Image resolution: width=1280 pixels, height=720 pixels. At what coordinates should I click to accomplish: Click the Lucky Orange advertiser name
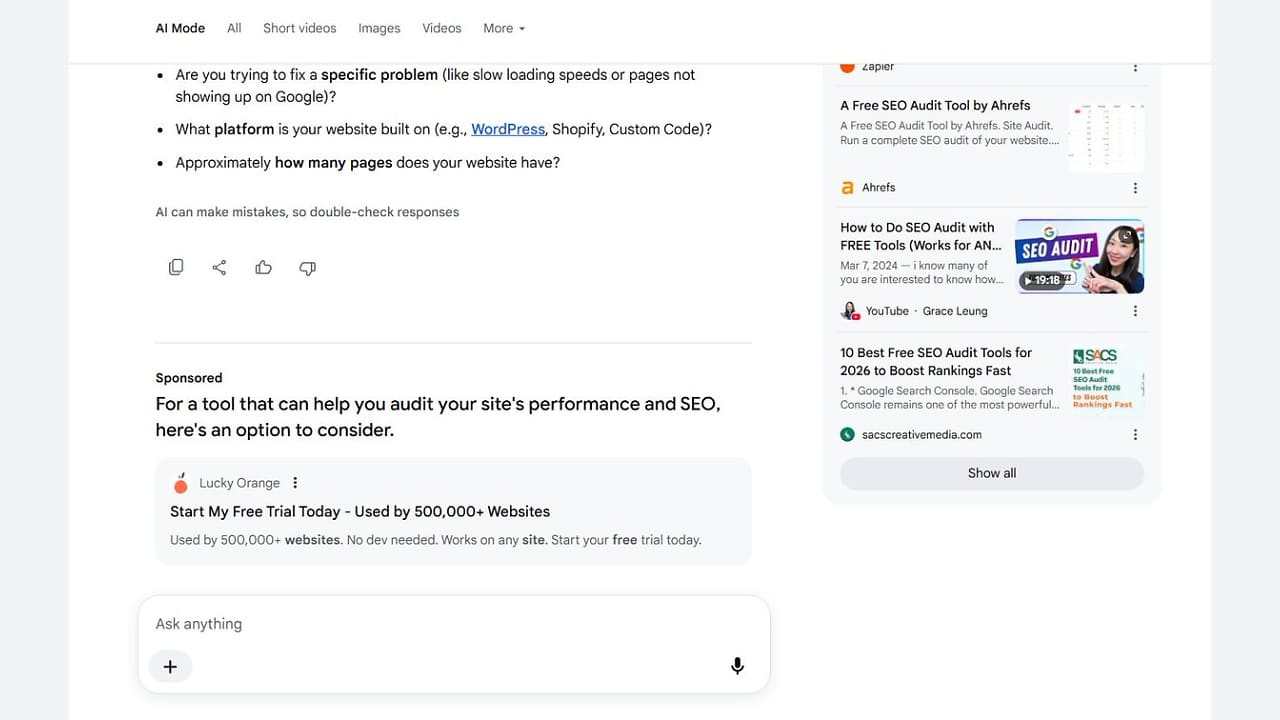click(x=239, y=483)
